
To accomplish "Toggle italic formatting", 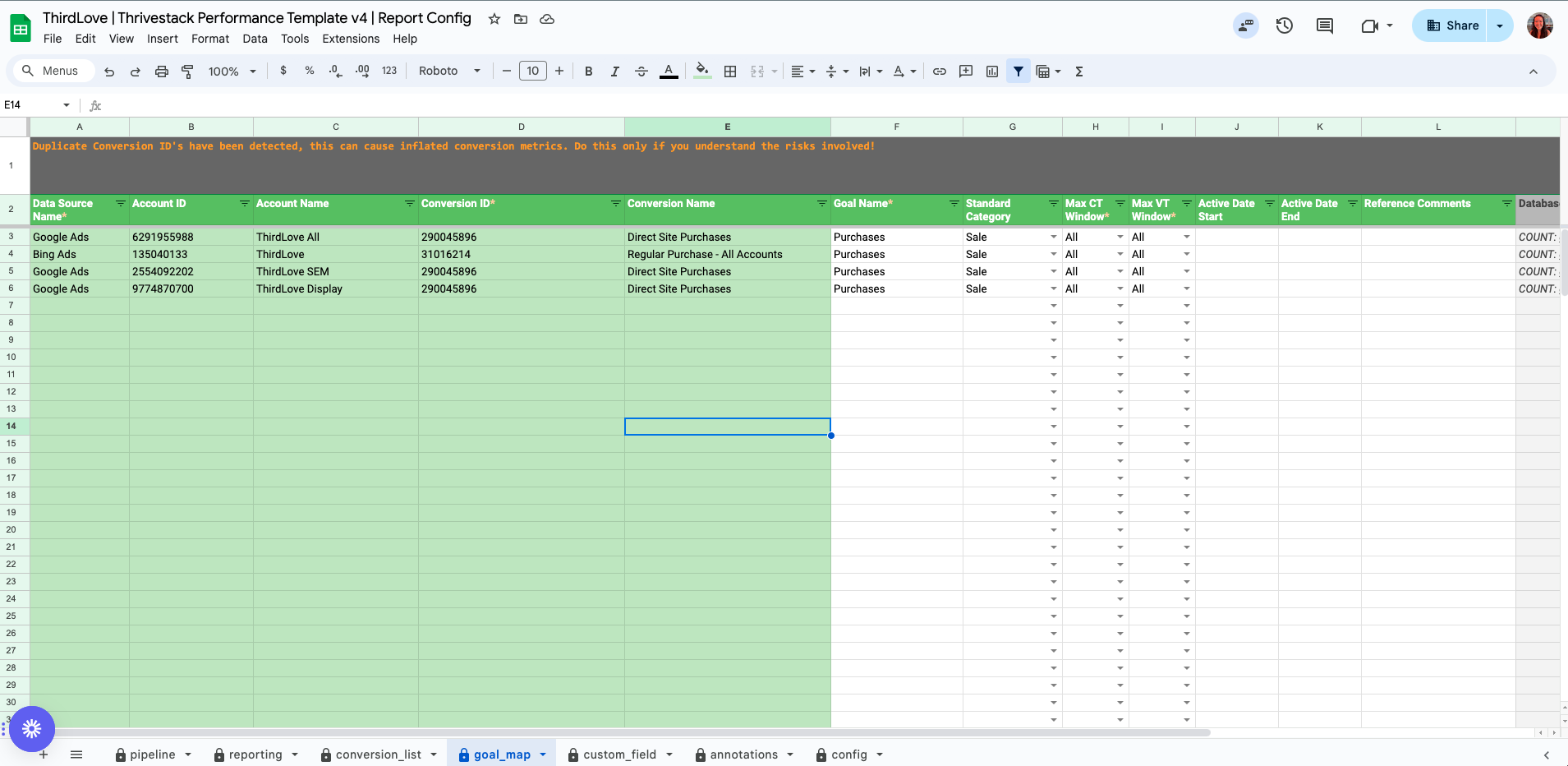I will (x=614, y=72).
